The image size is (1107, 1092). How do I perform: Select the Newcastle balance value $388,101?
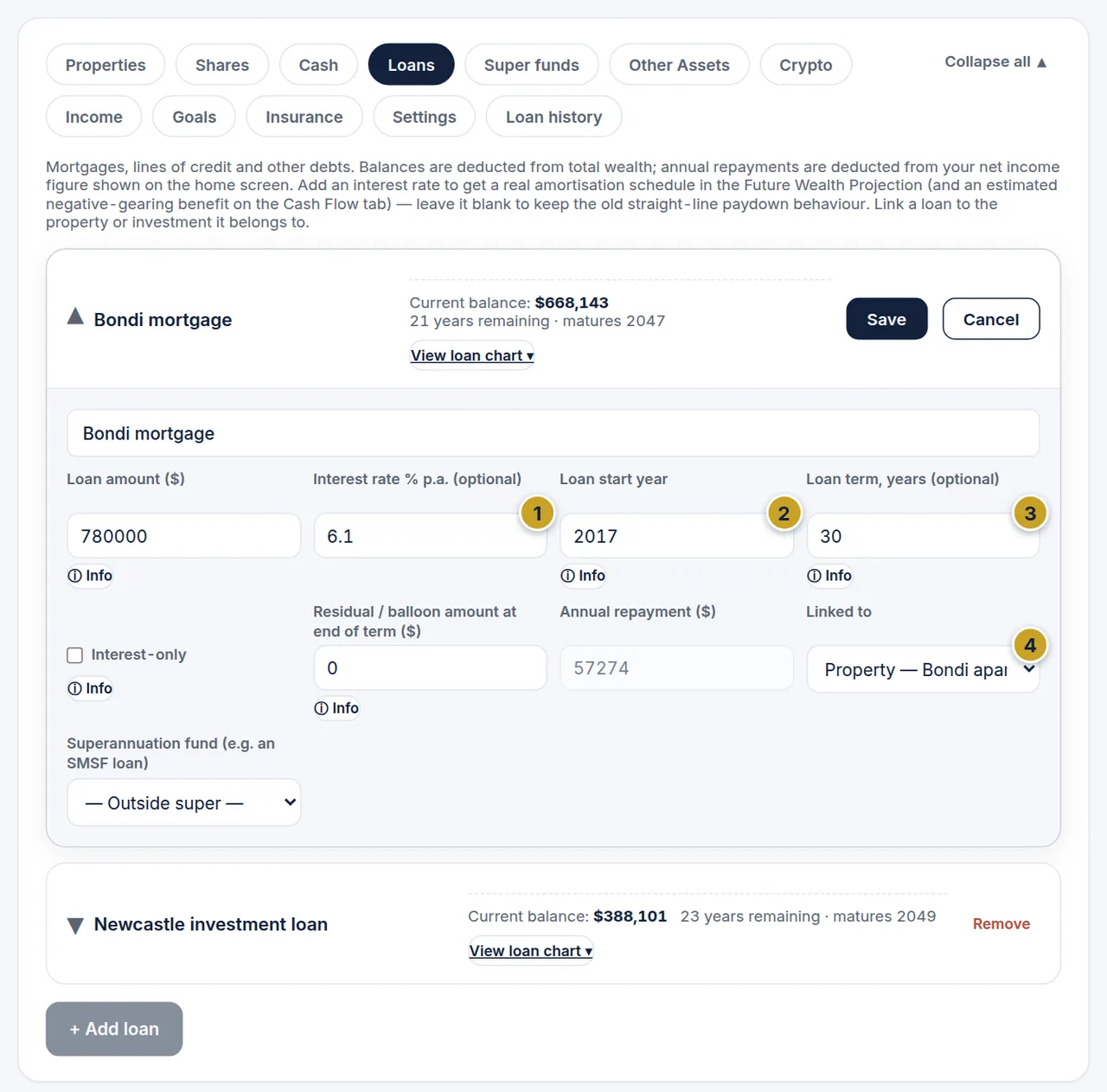tap(630, 916)
